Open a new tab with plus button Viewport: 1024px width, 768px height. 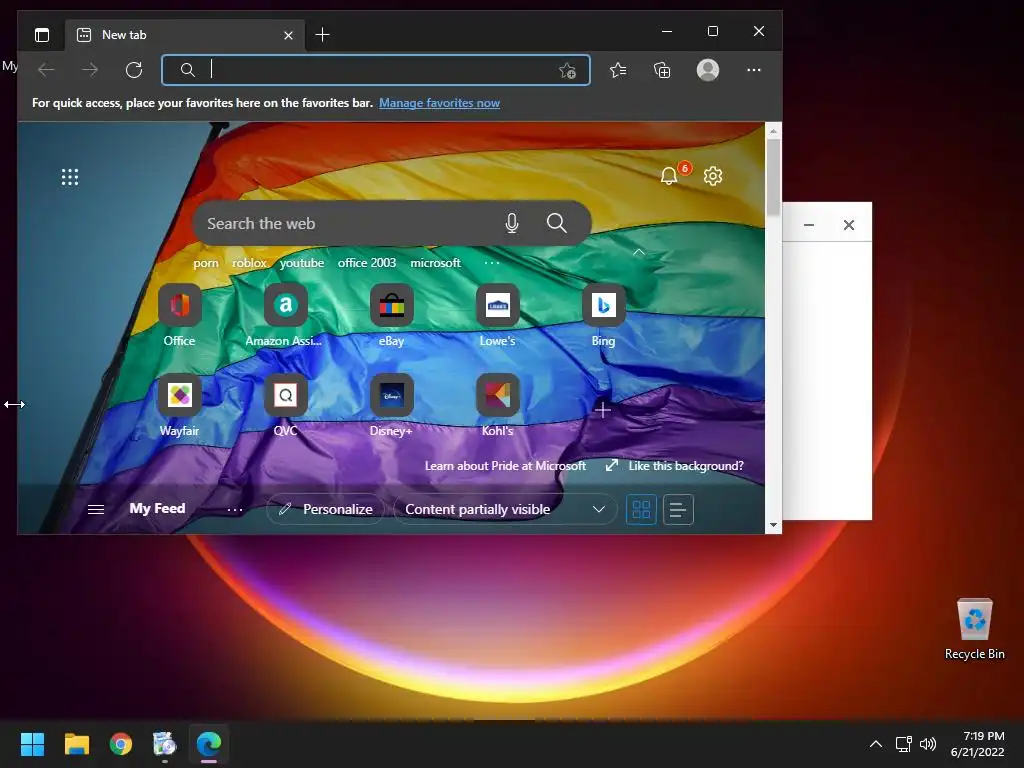[322, 35]
